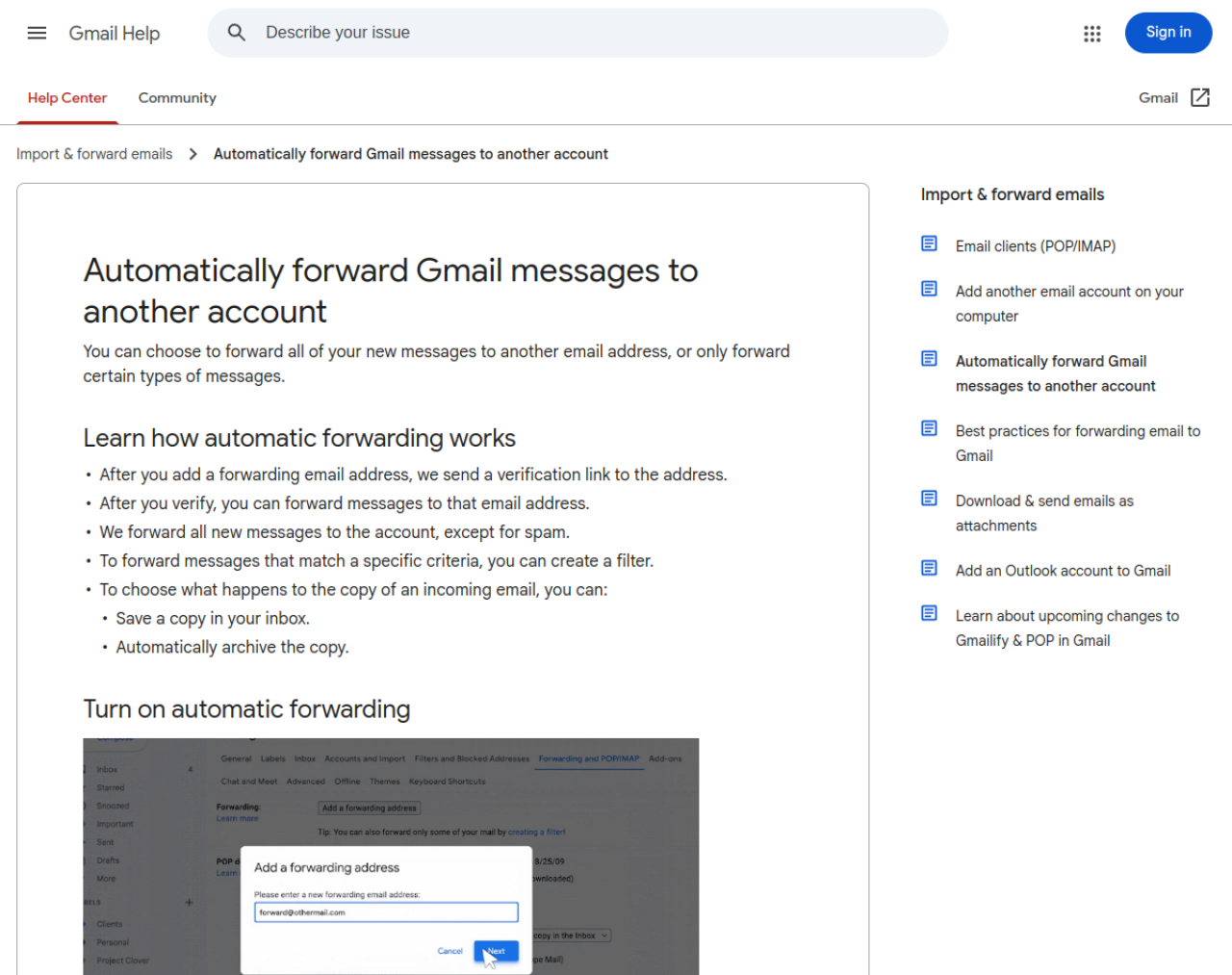Open Add another email account on your computer
The width and height of the screenshot is (1232, 975).
pyautogui.click(x=1069, y=304)
